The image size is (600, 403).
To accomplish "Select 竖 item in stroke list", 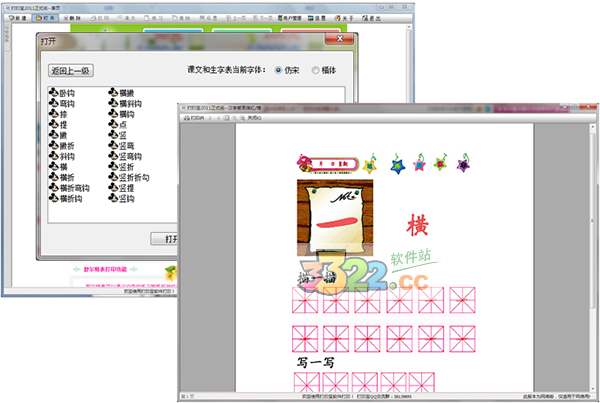I will (117, 135).
